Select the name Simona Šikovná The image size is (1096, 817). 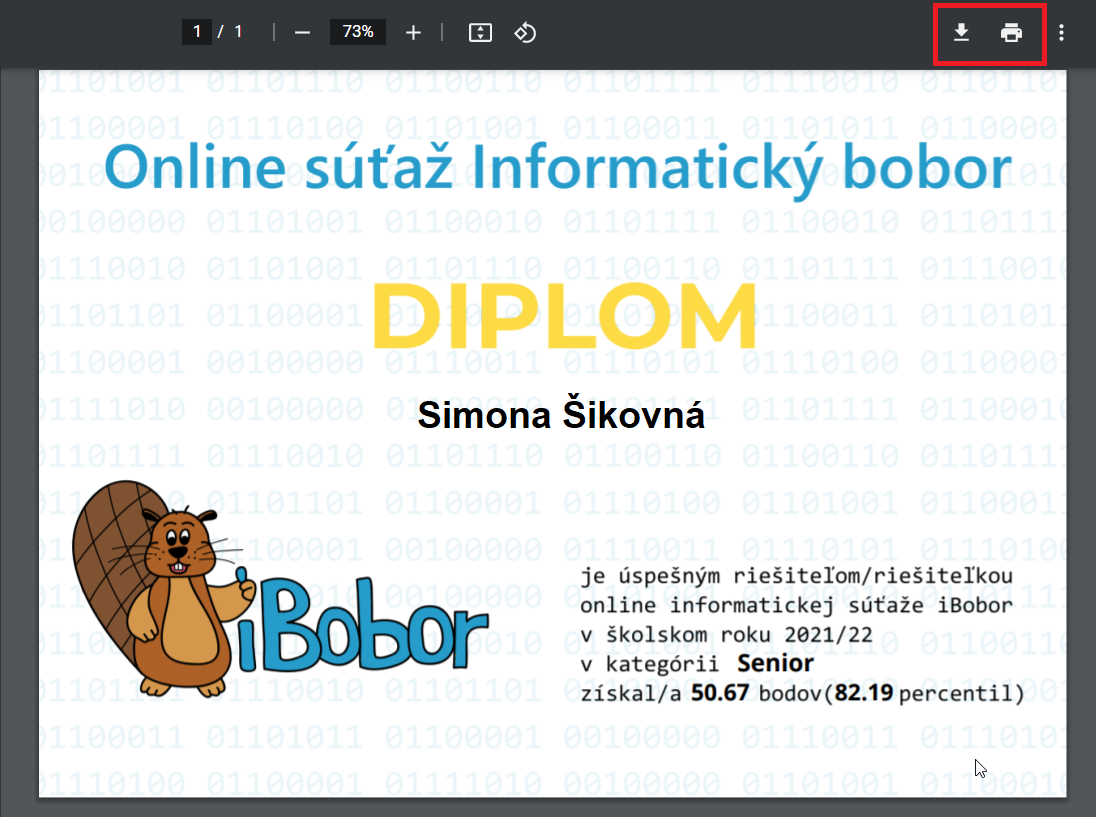coord(561,414)
